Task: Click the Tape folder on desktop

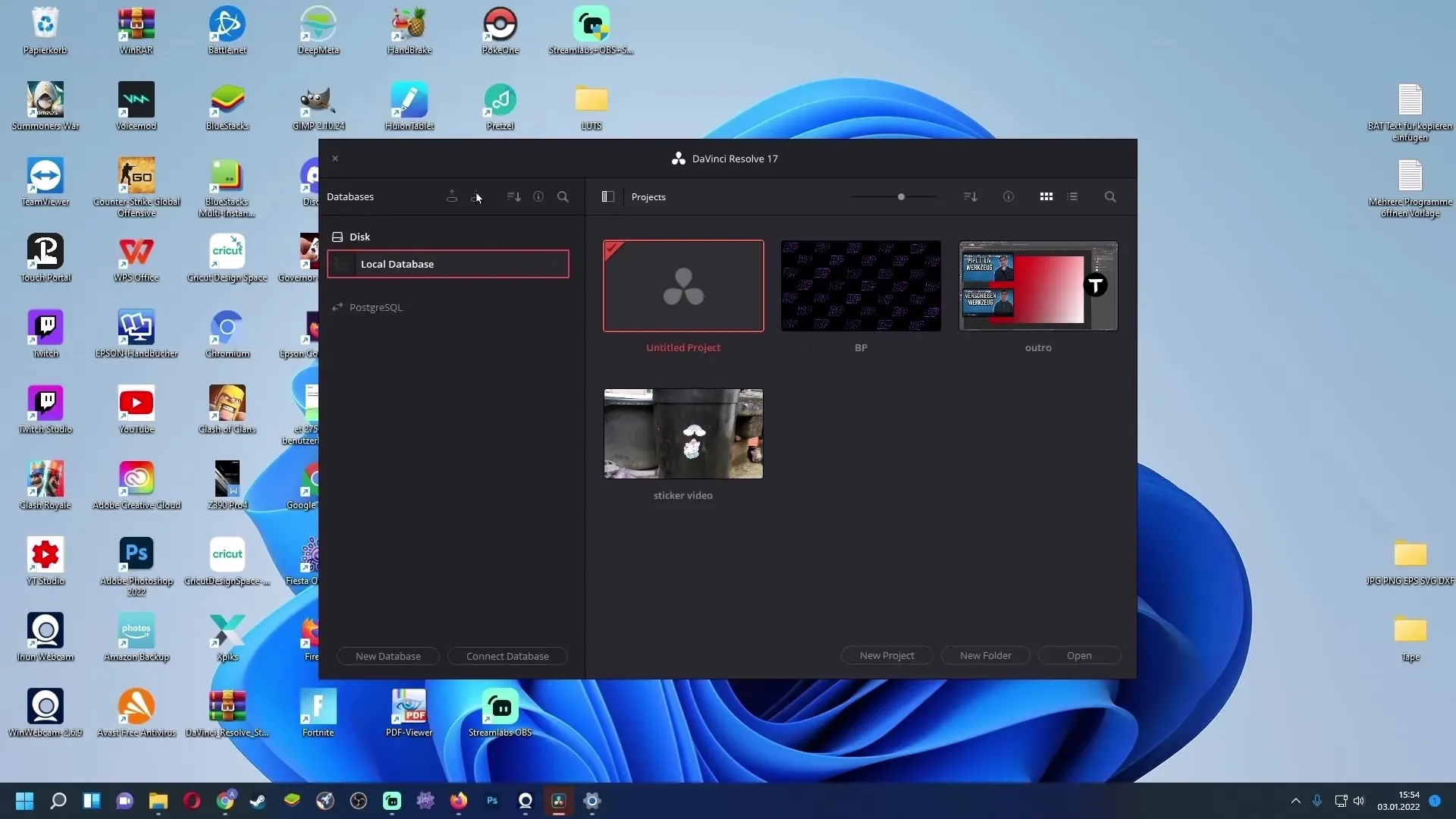Action: (x=1410, y=637)
